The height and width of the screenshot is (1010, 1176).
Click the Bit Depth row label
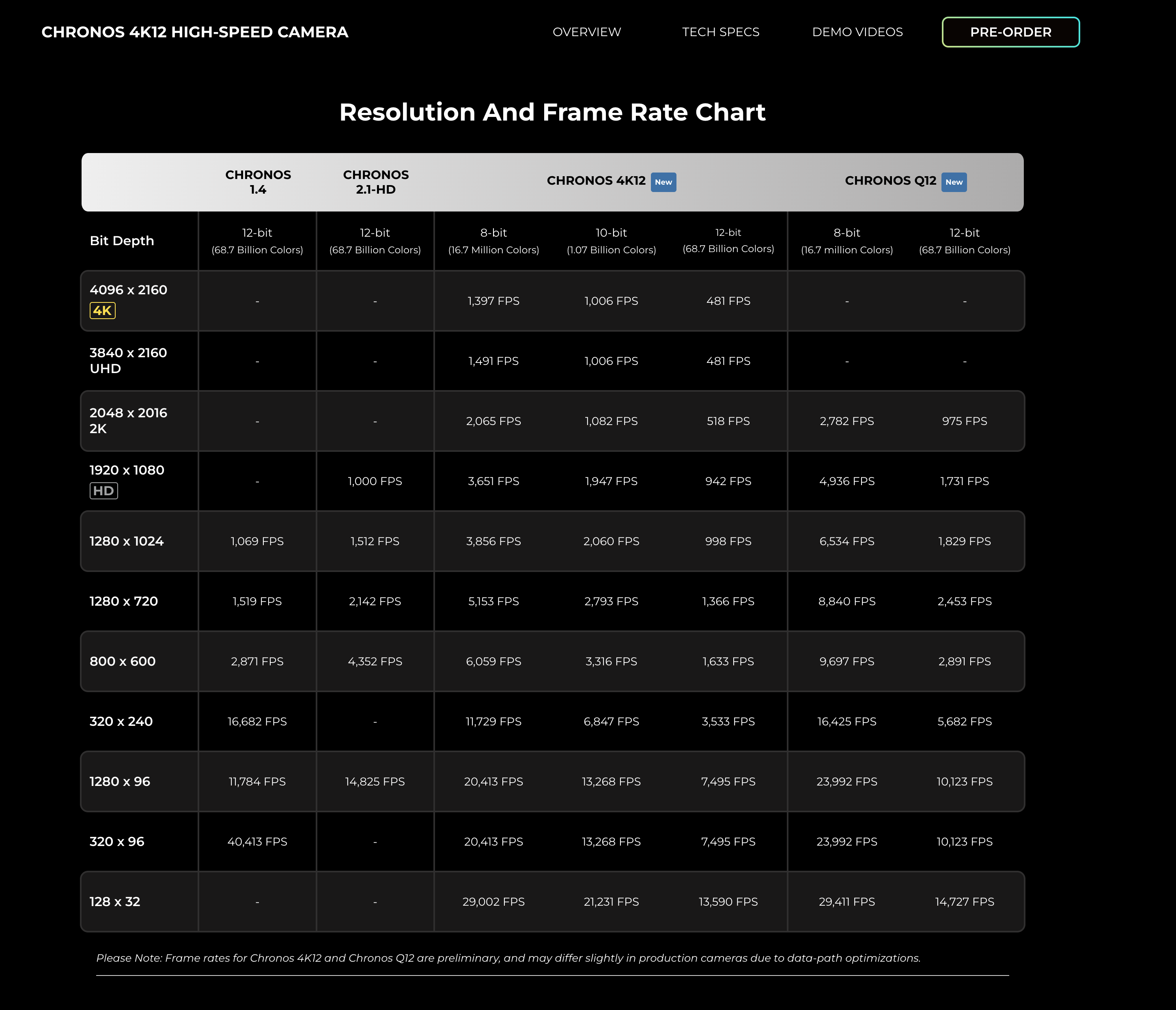121,241
